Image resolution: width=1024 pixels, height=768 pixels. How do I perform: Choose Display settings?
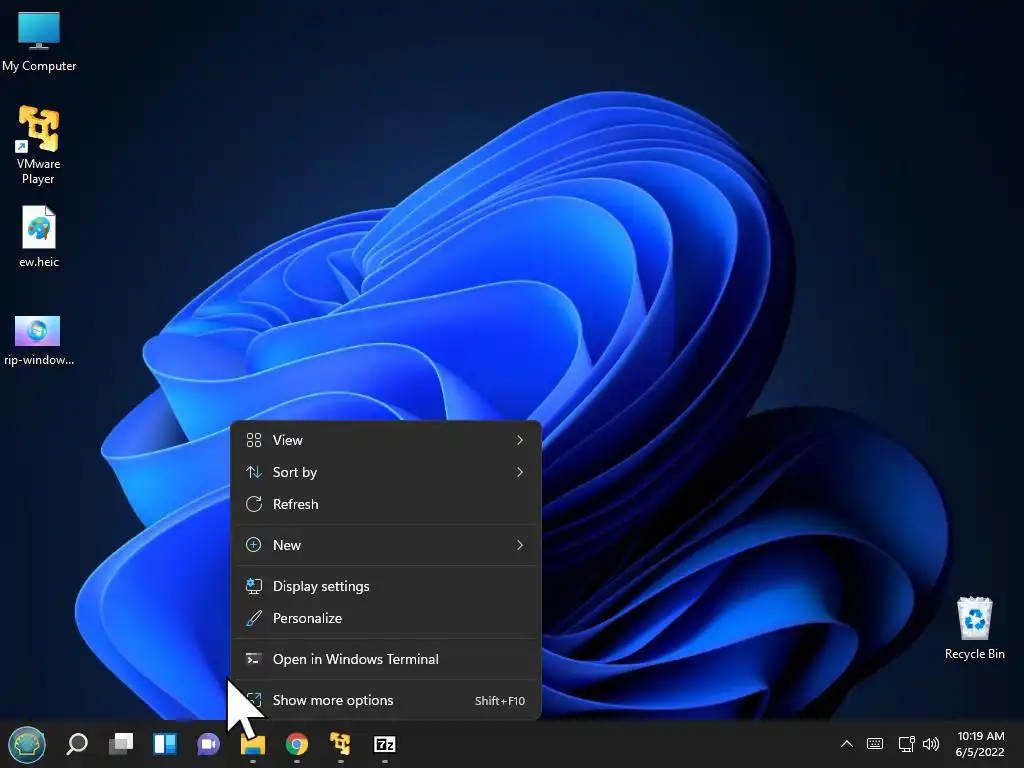tap(386, 586)
